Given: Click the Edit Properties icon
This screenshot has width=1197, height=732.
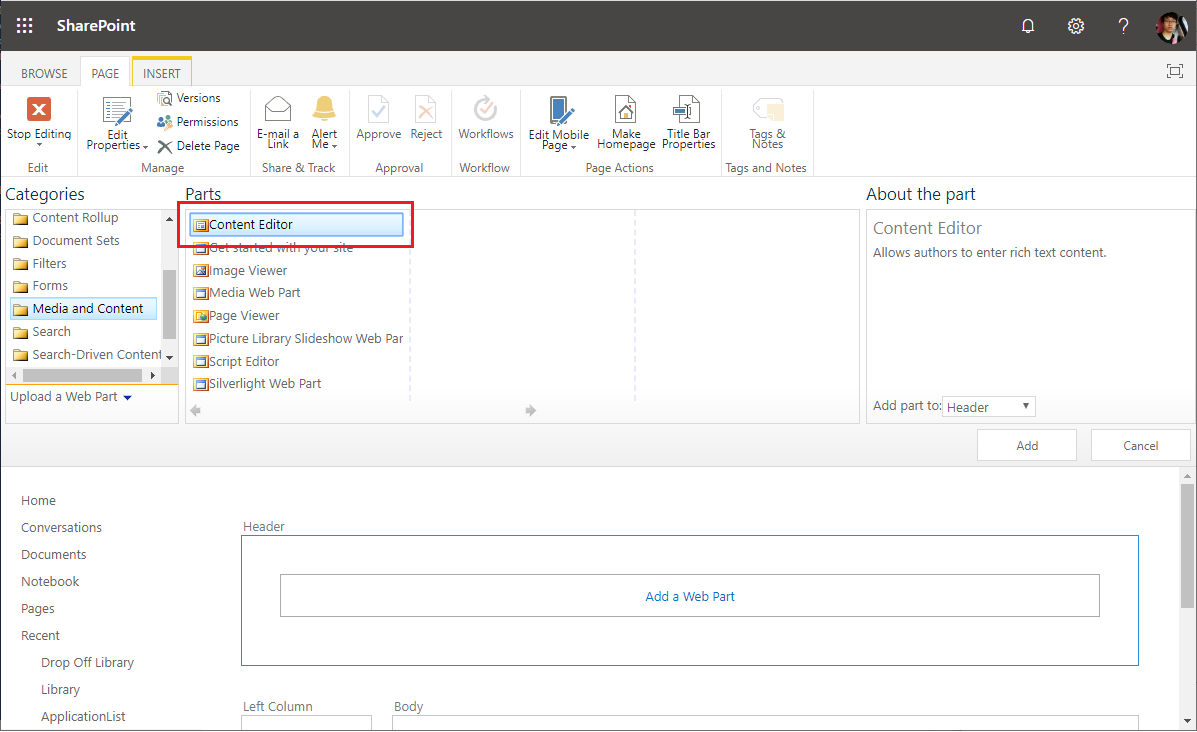Looking at the screenshot, I should click(118, 111).
